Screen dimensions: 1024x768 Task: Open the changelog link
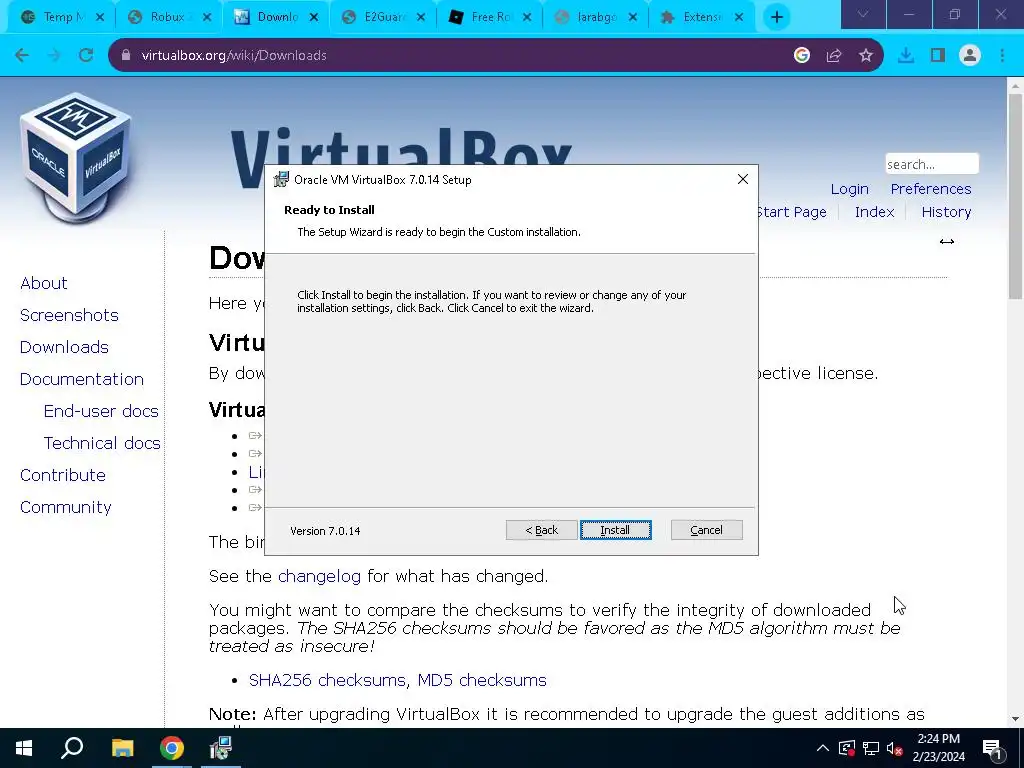pos(319,576)
